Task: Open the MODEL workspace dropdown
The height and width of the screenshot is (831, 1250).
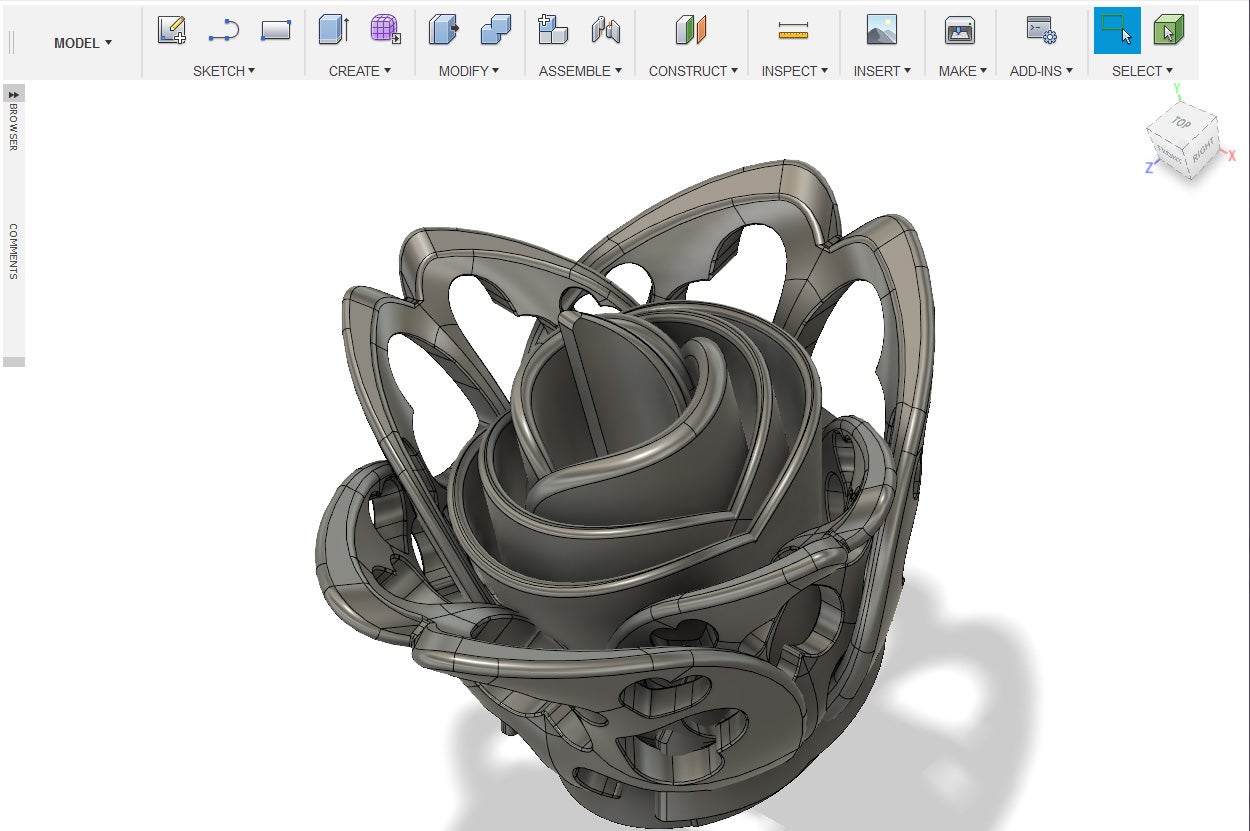Action: pos(83,43)
